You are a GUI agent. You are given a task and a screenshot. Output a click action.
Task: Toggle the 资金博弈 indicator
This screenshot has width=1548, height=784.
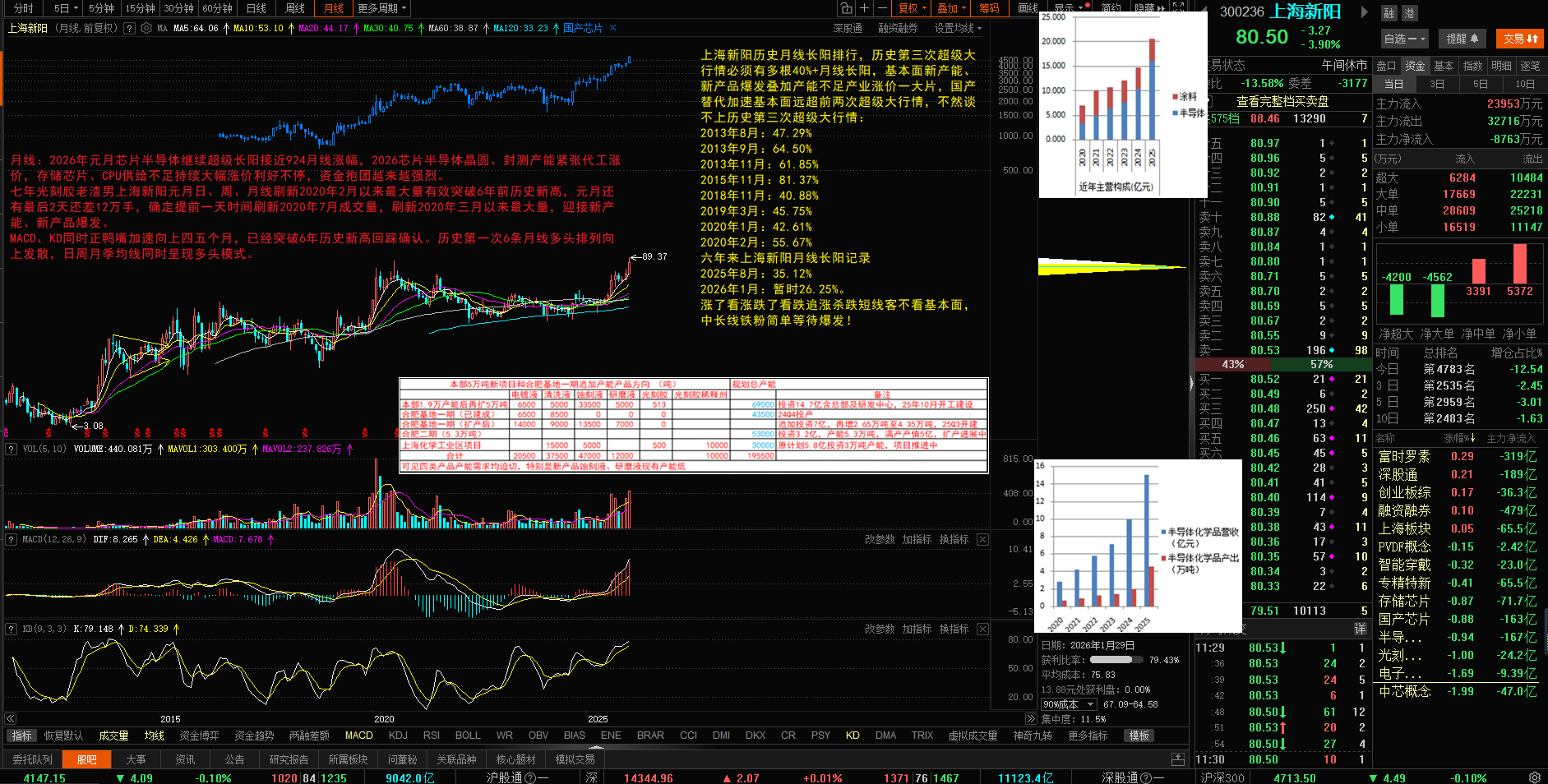[x=199, y=736]
